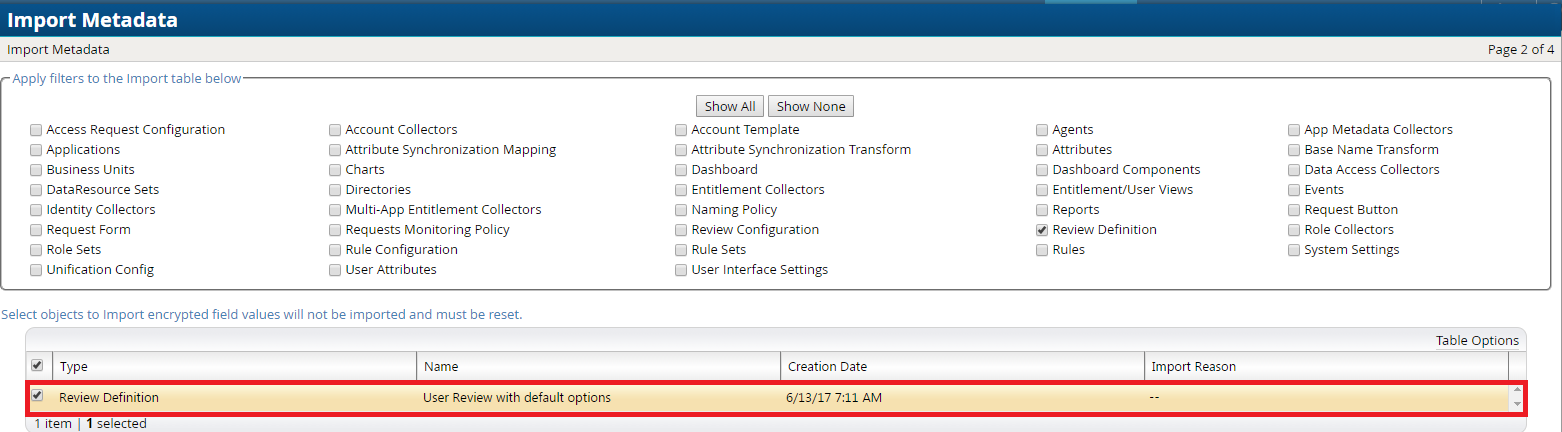Select the Rule Sets filter checkbox
The width and height of the screenshot is (1562, 432).
click(x=681, y=250)
